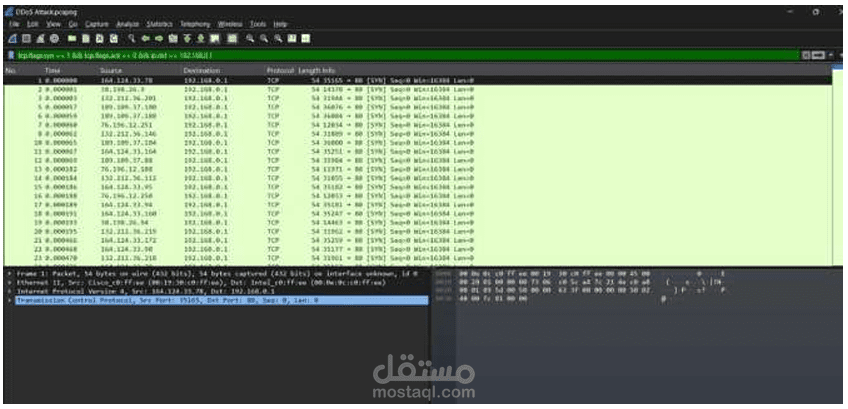Select packet 13 from 76.196.12.188
Image resolution: width=848 pixels, height=409 pixels.
(x=418, y=168)
